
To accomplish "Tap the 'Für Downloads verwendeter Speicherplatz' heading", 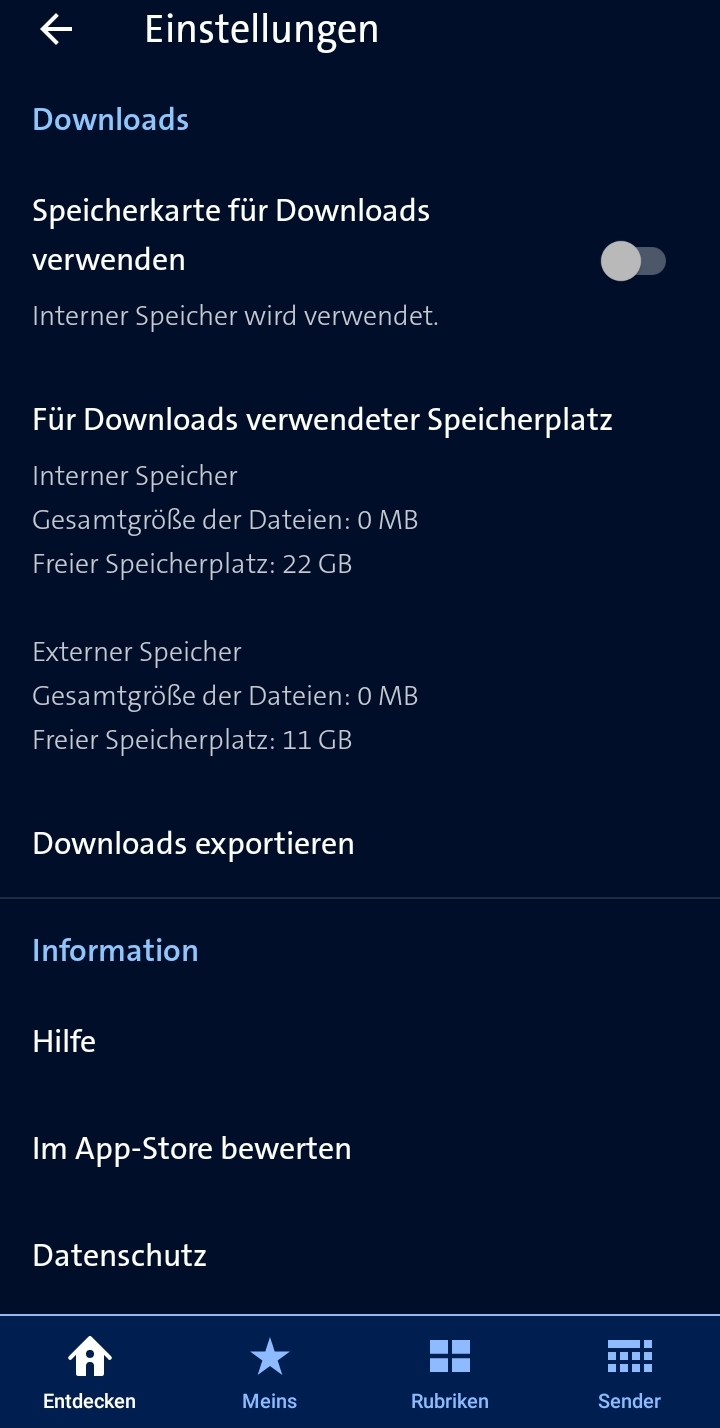I will tap(322, 419).
